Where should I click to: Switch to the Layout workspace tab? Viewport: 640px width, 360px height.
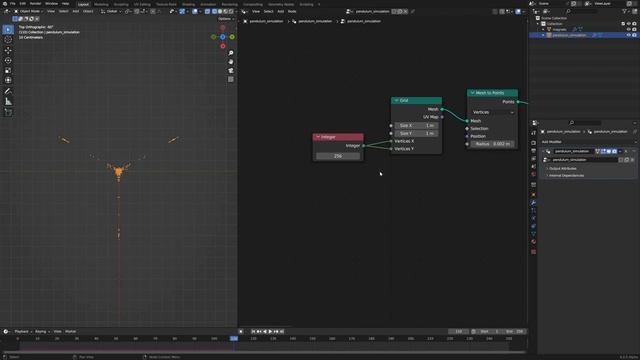83,4
